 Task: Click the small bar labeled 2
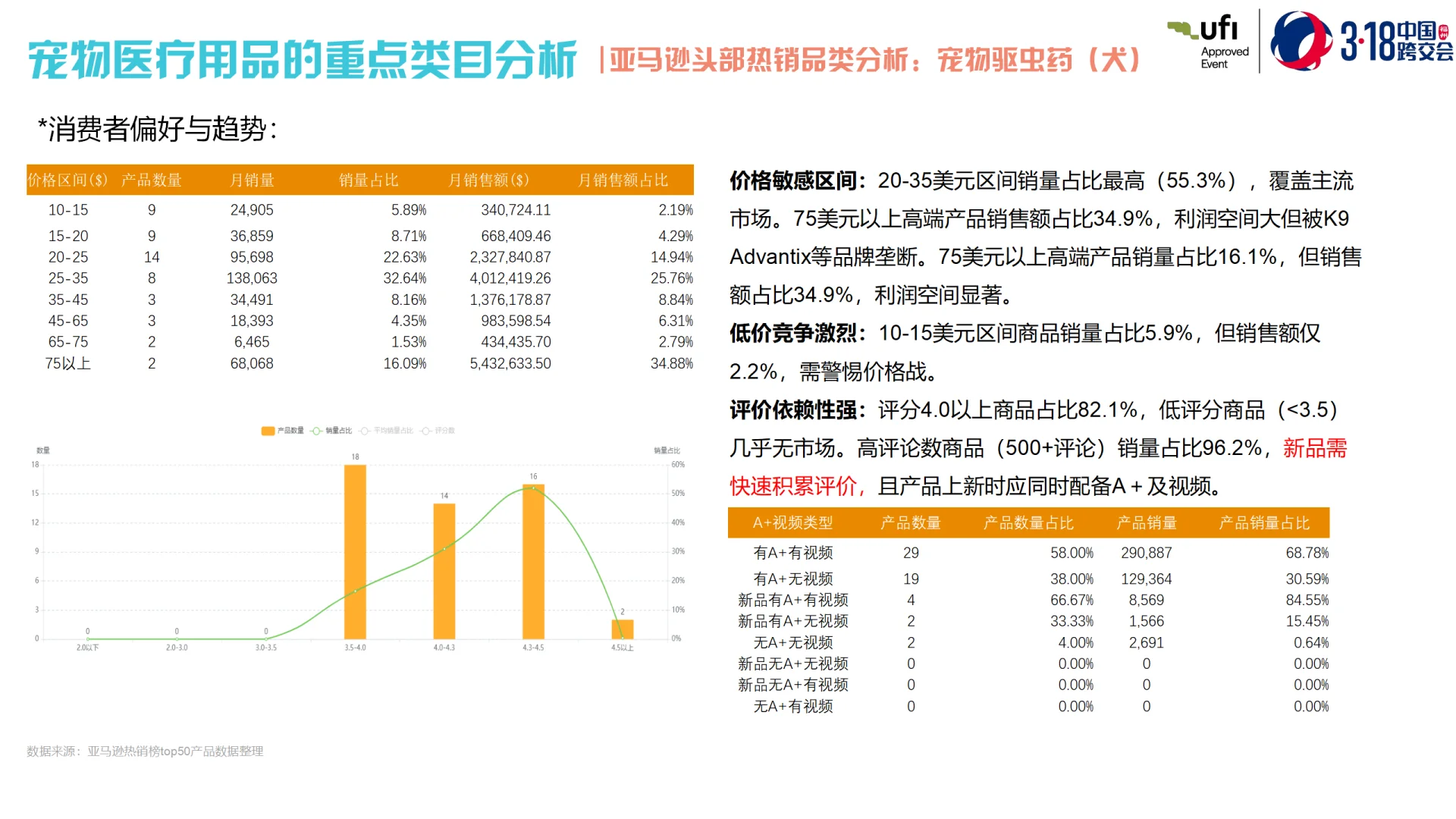(x=622, y=628)
